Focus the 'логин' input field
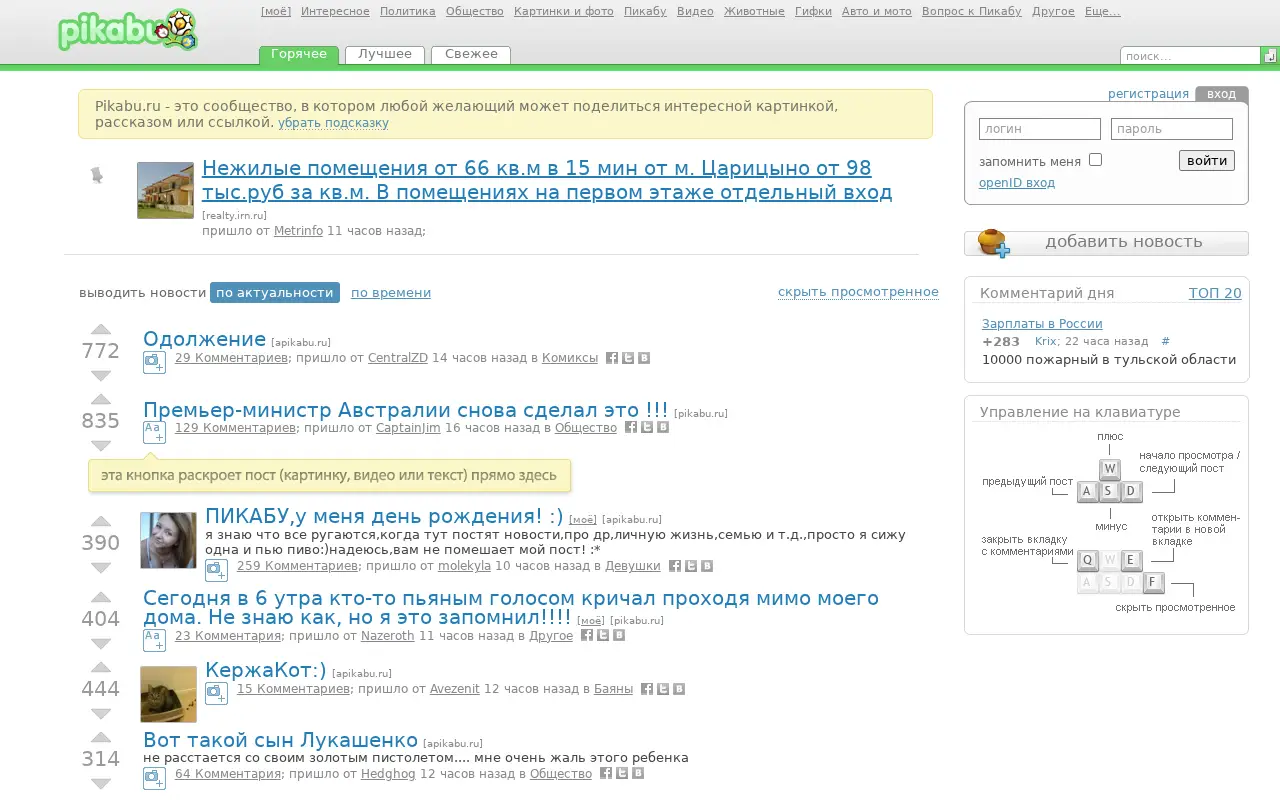The height and width of the screenshot is (800, 1280). (1040, 129)
